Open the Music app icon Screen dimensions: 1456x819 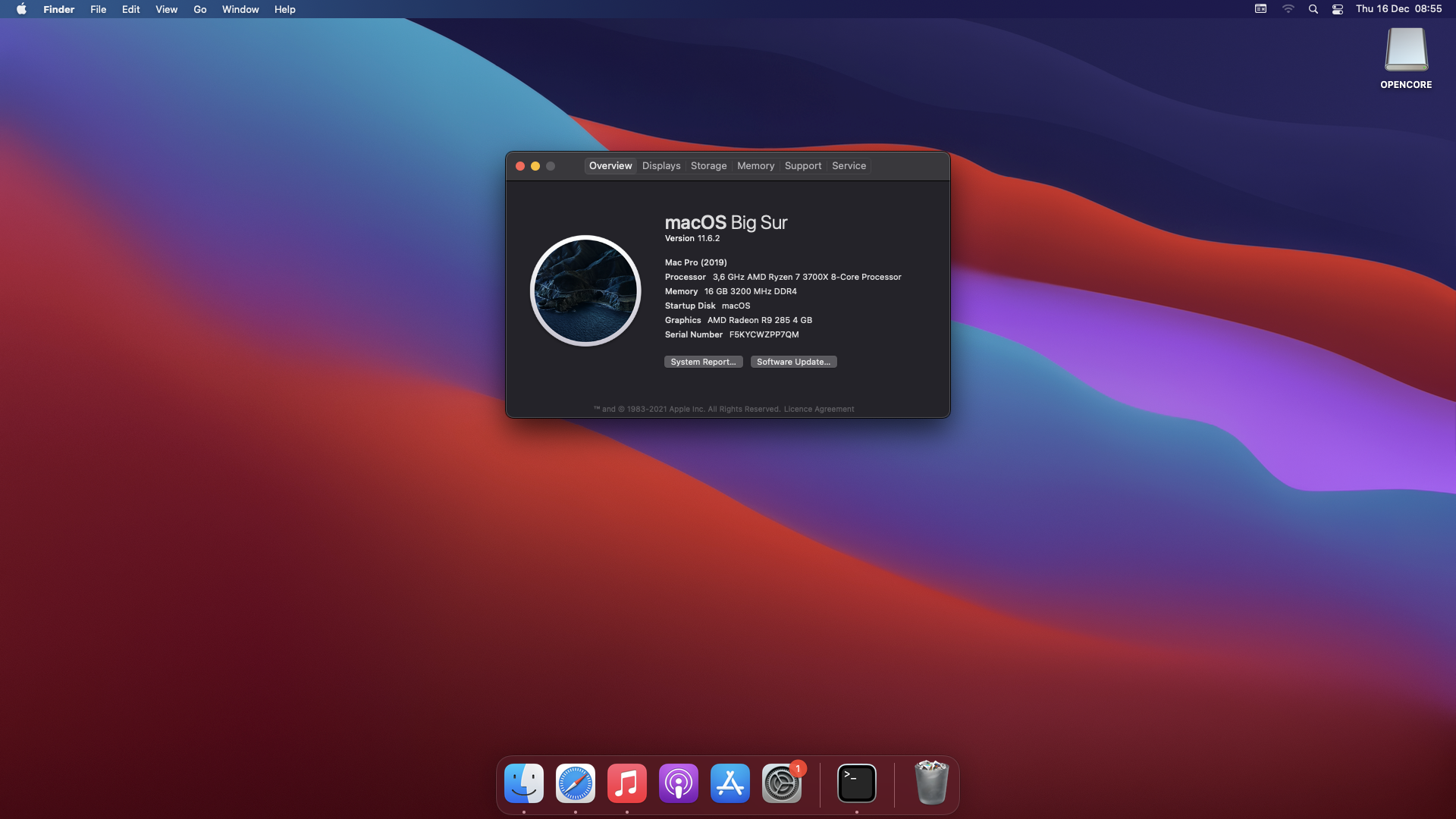[x=627, y=783]
